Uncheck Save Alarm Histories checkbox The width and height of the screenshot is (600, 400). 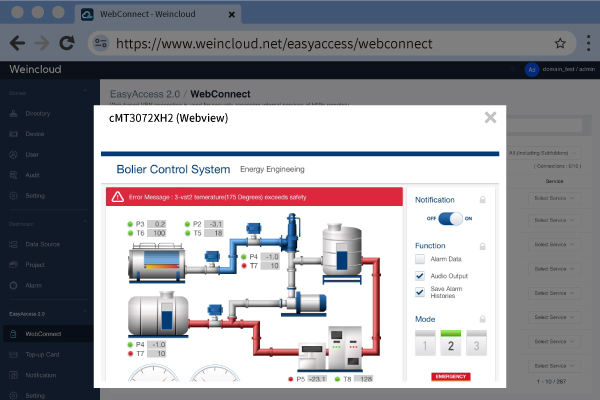point(420,292)
